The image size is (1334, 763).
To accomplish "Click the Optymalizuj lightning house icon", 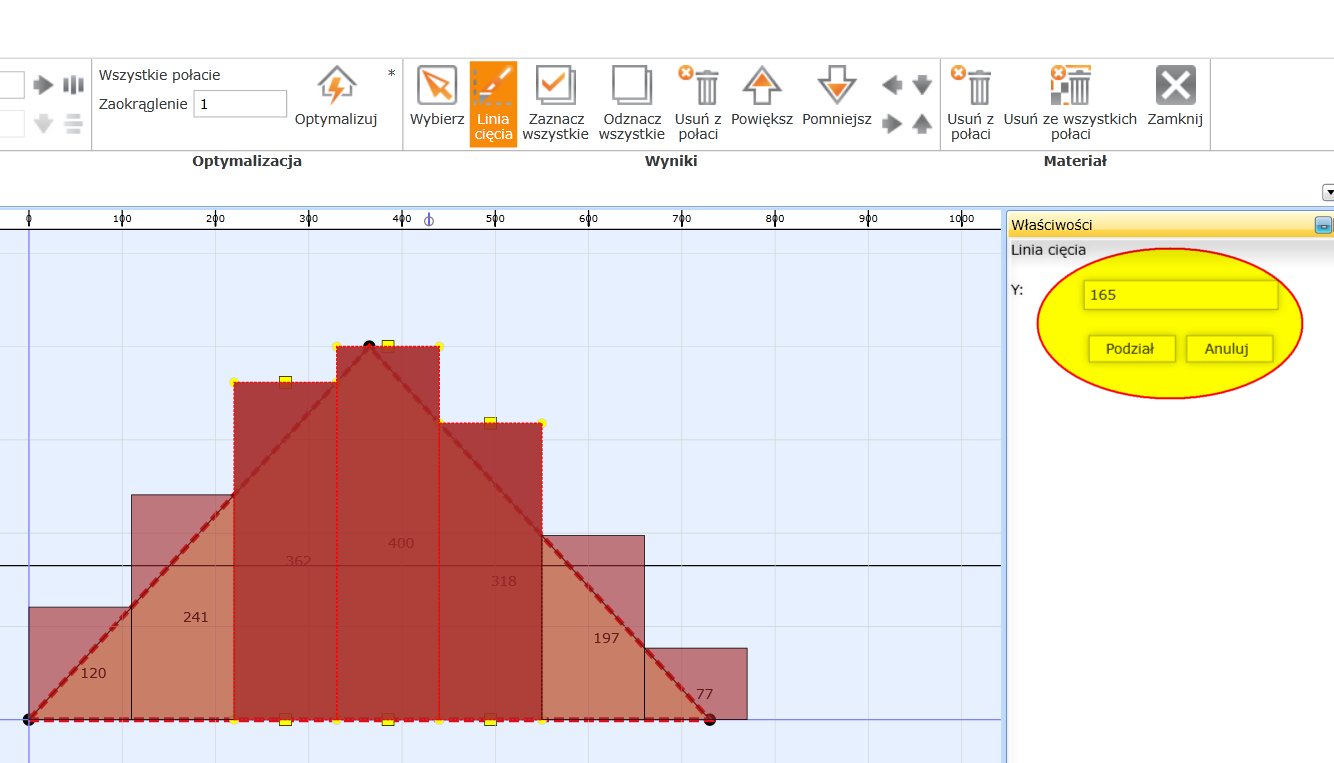I will click(x=336, y=87).
